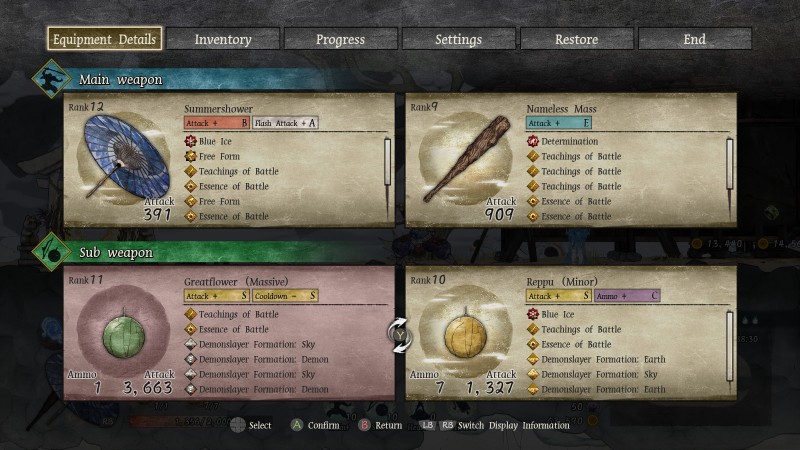The width and height of the screenshot is (800, 450).
Task: Click the Reppu skill list scrollbar
Action: point(730,349)
